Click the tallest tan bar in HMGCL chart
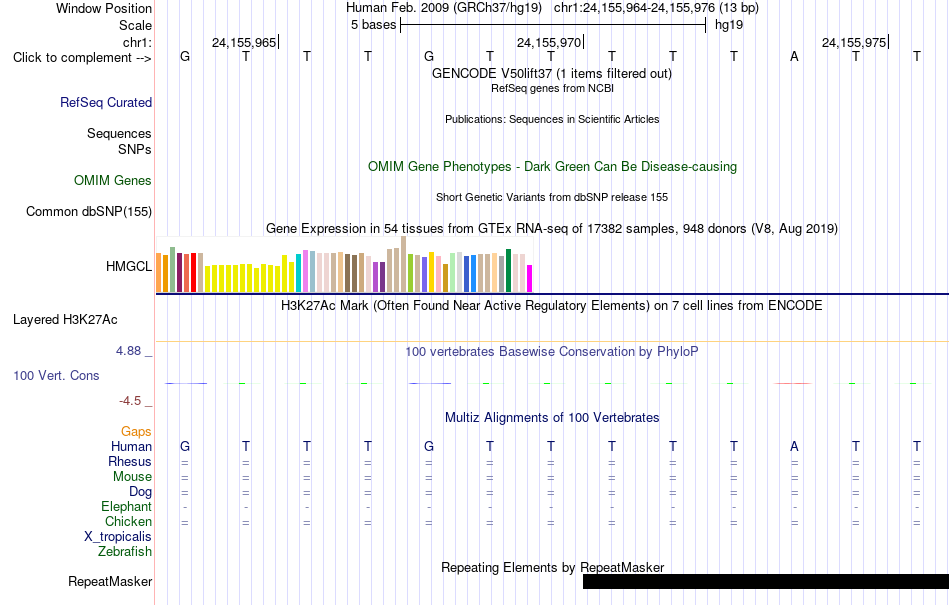The width and height of the screenshot is (950, 605). (404, 264)
